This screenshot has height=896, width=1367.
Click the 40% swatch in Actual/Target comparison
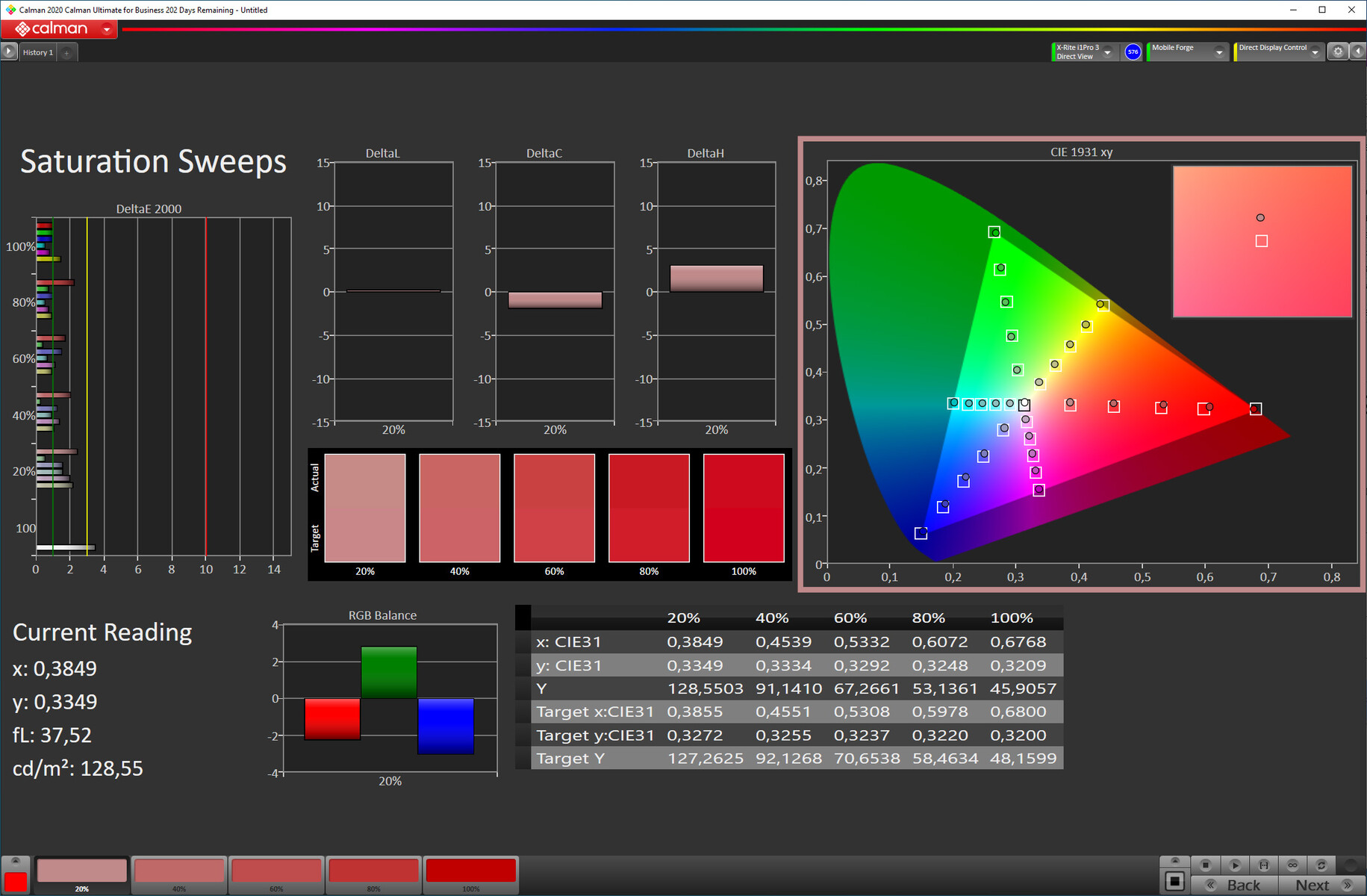[460, 508]
